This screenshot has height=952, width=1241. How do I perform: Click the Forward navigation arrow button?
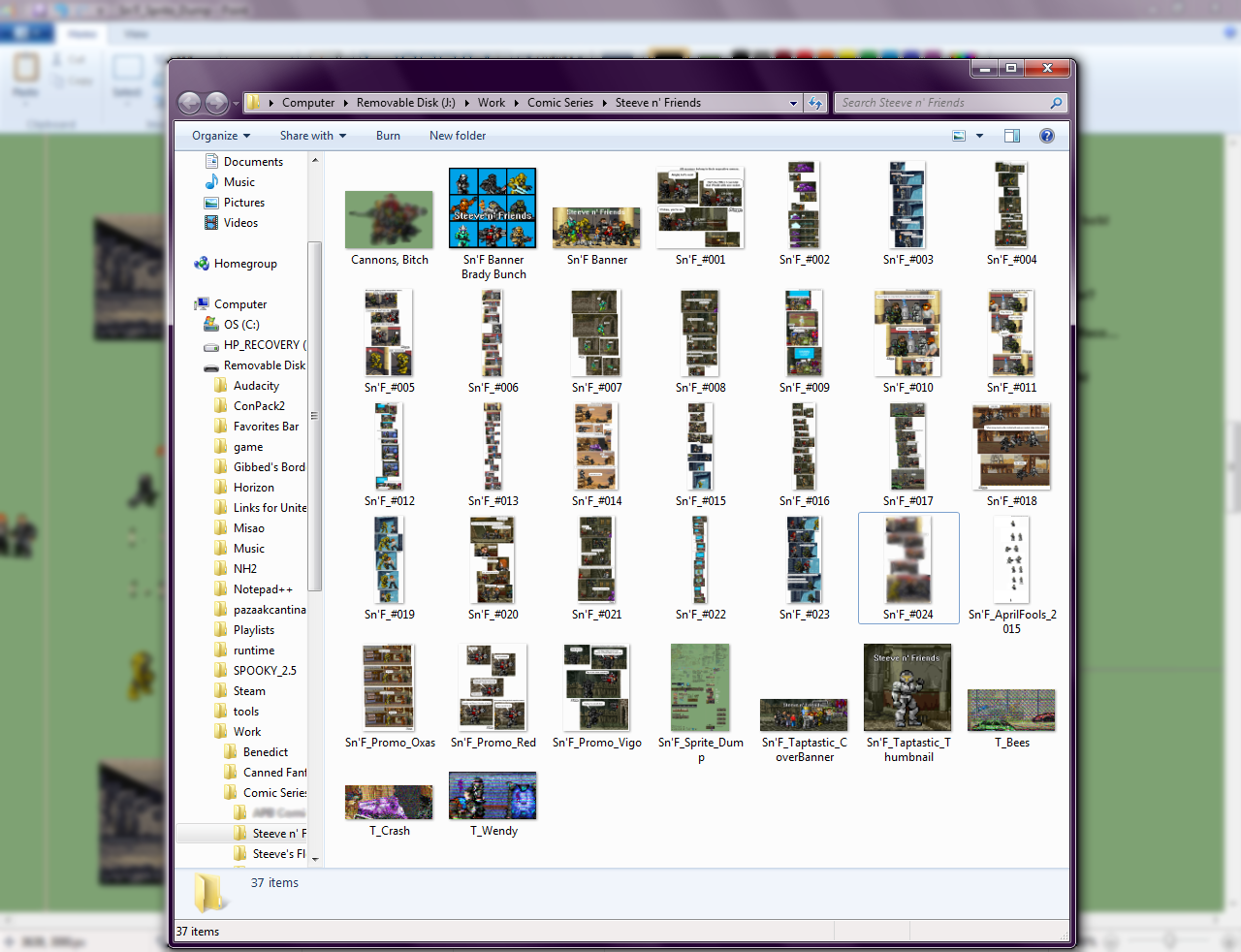point(216,103)
